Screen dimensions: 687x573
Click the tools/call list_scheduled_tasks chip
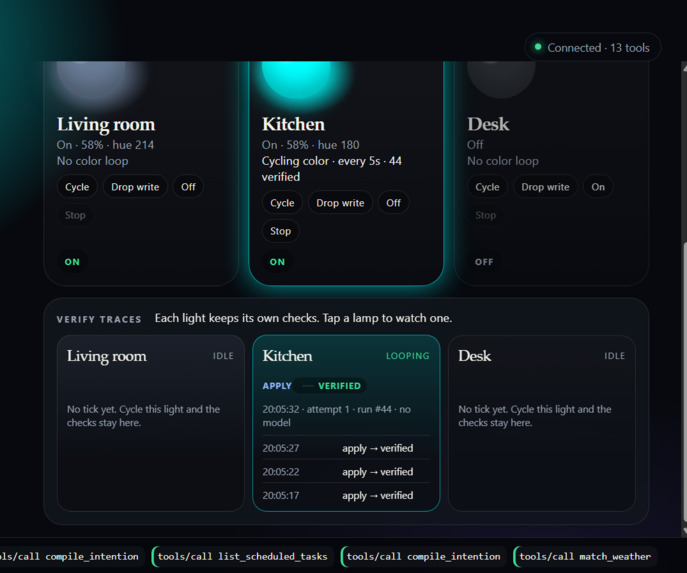tap(242, 556)
